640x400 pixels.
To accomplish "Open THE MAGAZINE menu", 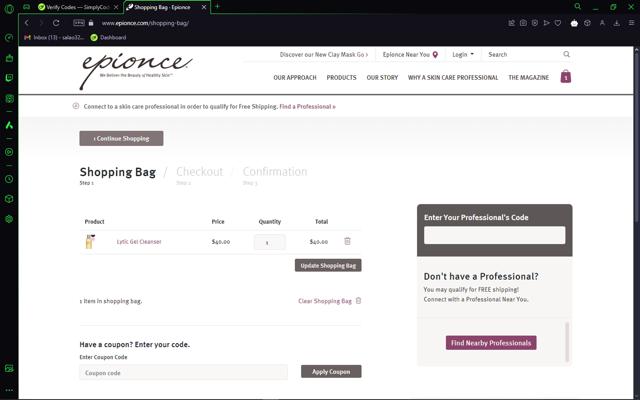I will tap(528, 78).
